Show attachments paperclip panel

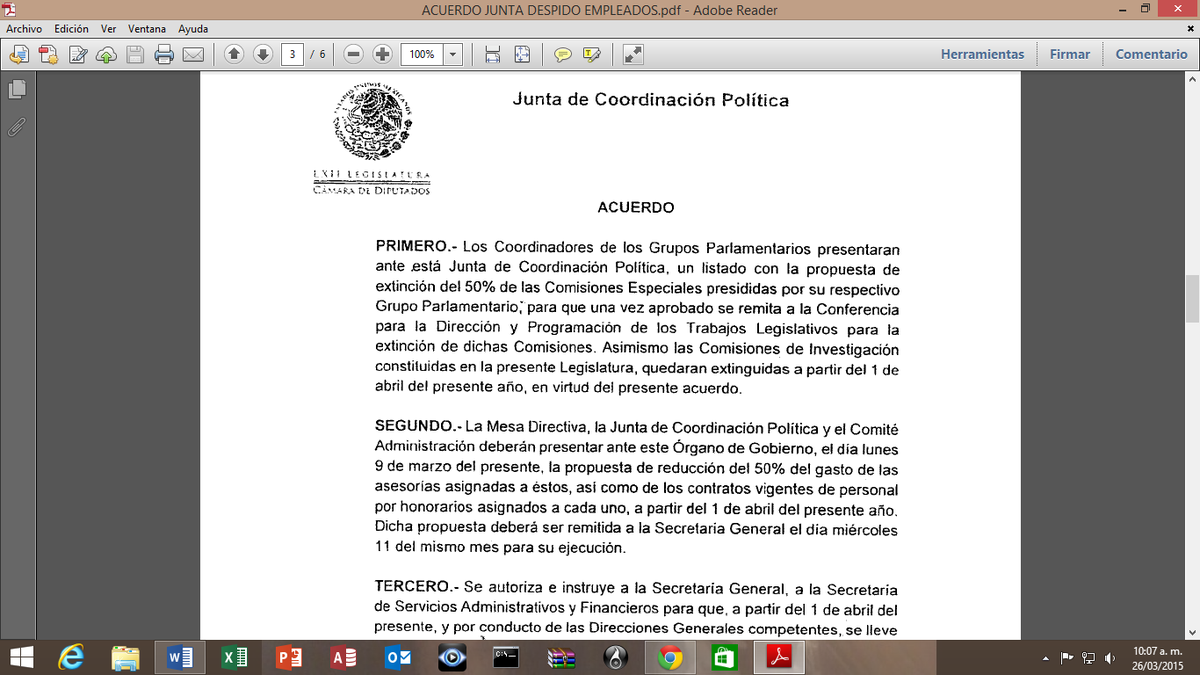16,127
